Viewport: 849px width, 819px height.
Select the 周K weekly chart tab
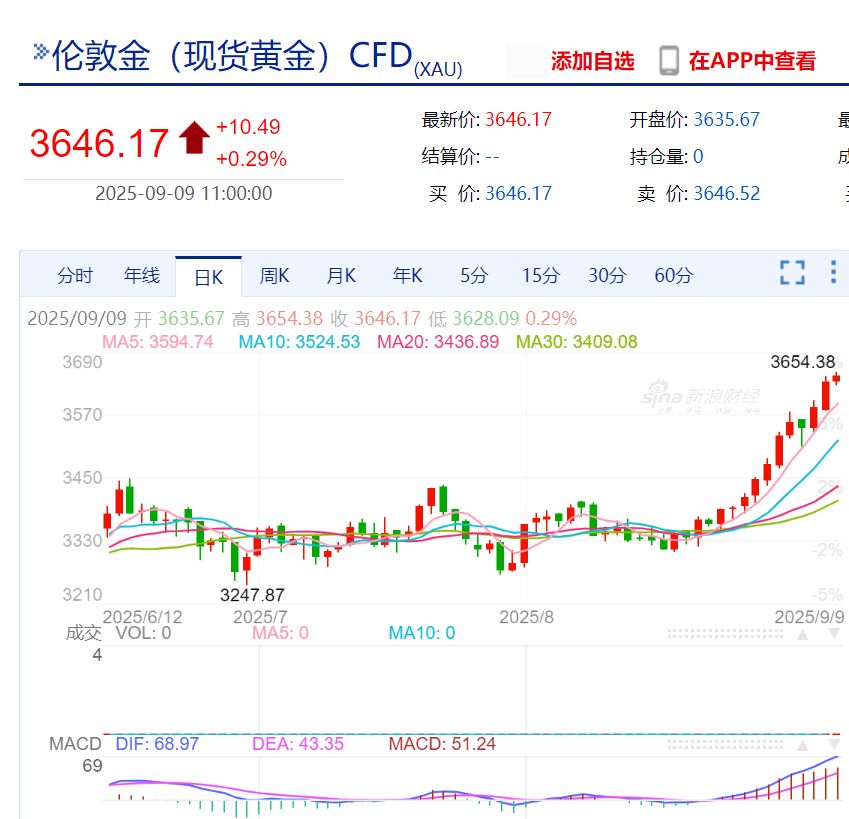[x=274, y=276]
